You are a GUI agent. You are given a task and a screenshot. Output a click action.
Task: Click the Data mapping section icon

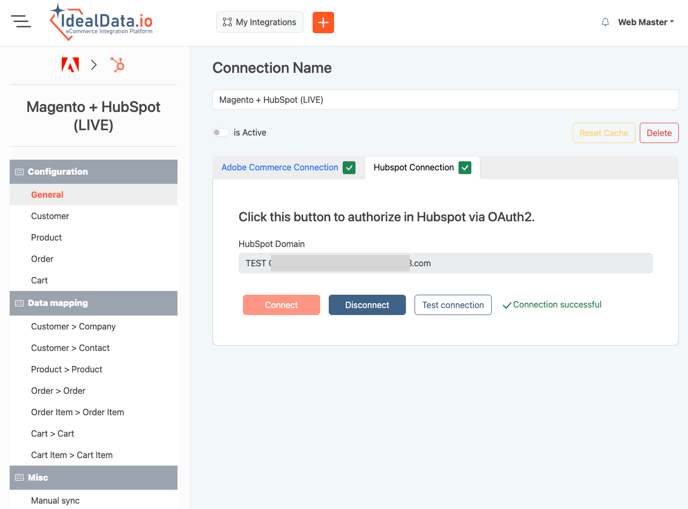[x=19, y=303]
